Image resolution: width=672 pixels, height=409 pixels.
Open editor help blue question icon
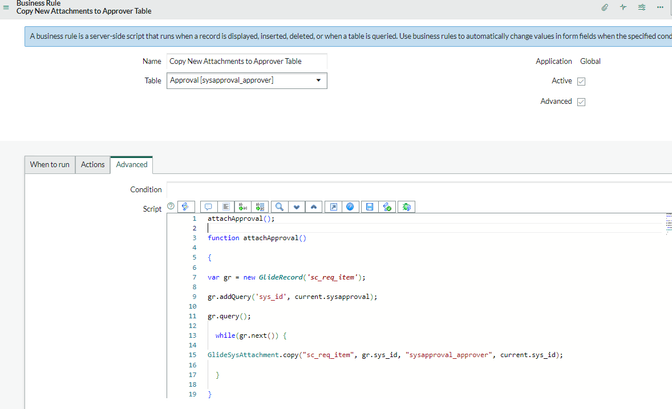tap(350, 207)
